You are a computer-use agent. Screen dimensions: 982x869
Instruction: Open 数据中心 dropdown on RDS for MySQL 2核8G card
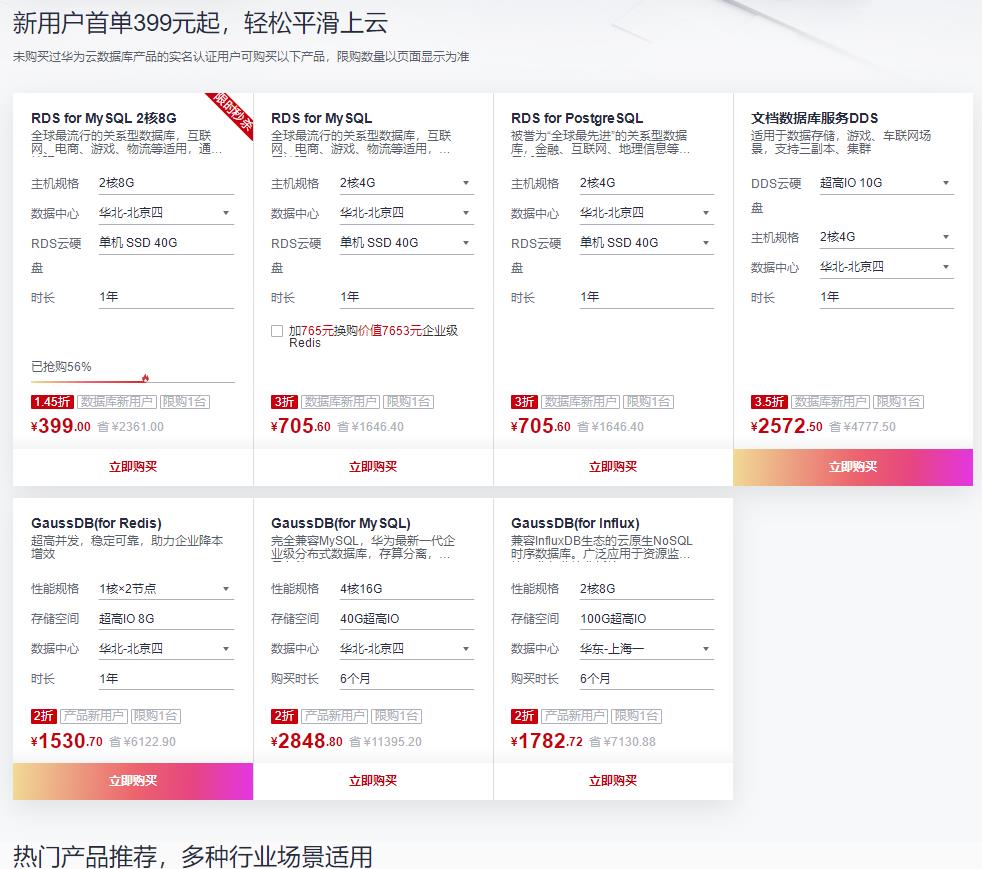click(165, 213)
